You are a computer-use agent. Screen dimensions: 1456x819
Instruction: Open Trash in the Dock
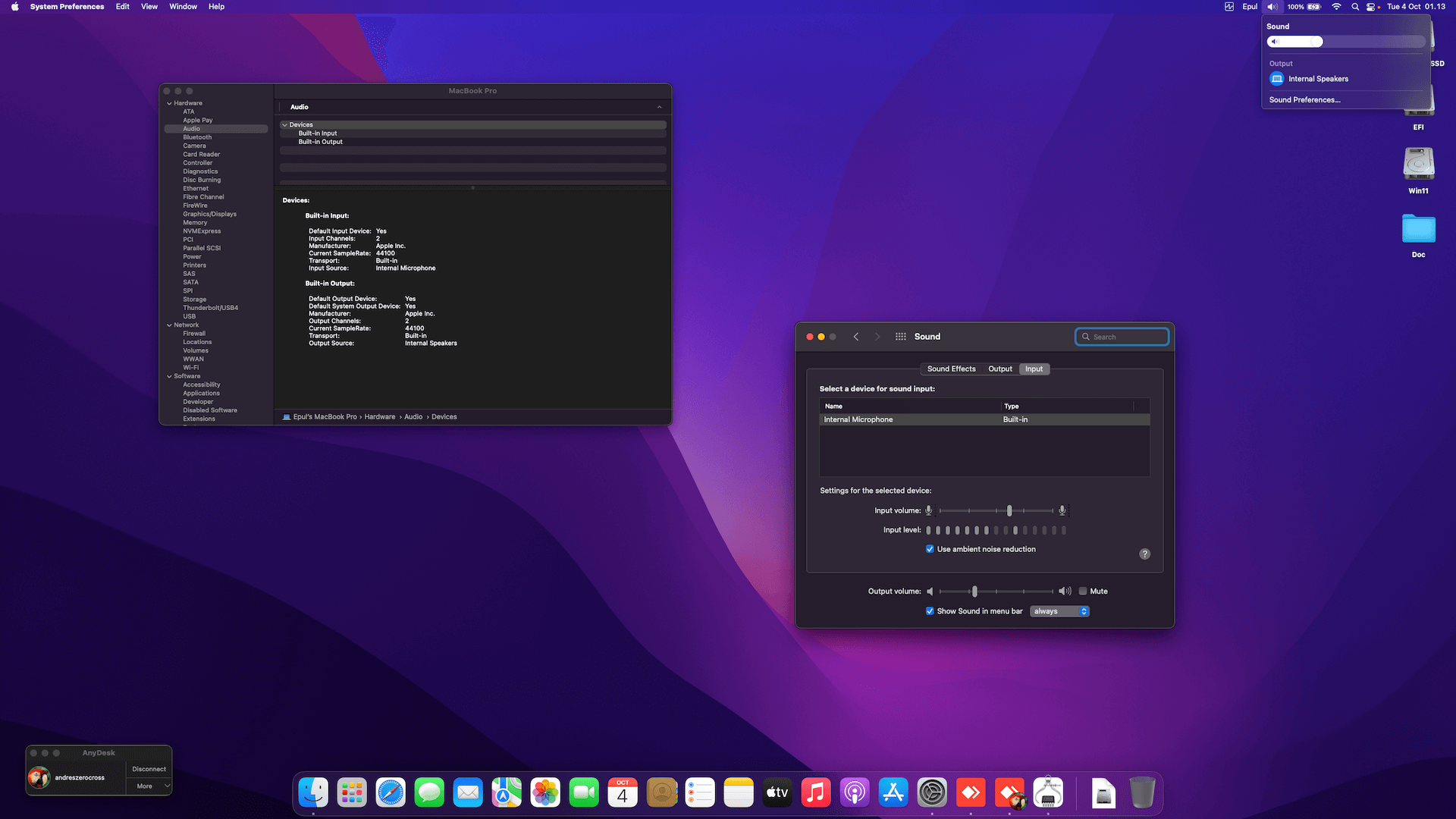[x=1142, y=792]
